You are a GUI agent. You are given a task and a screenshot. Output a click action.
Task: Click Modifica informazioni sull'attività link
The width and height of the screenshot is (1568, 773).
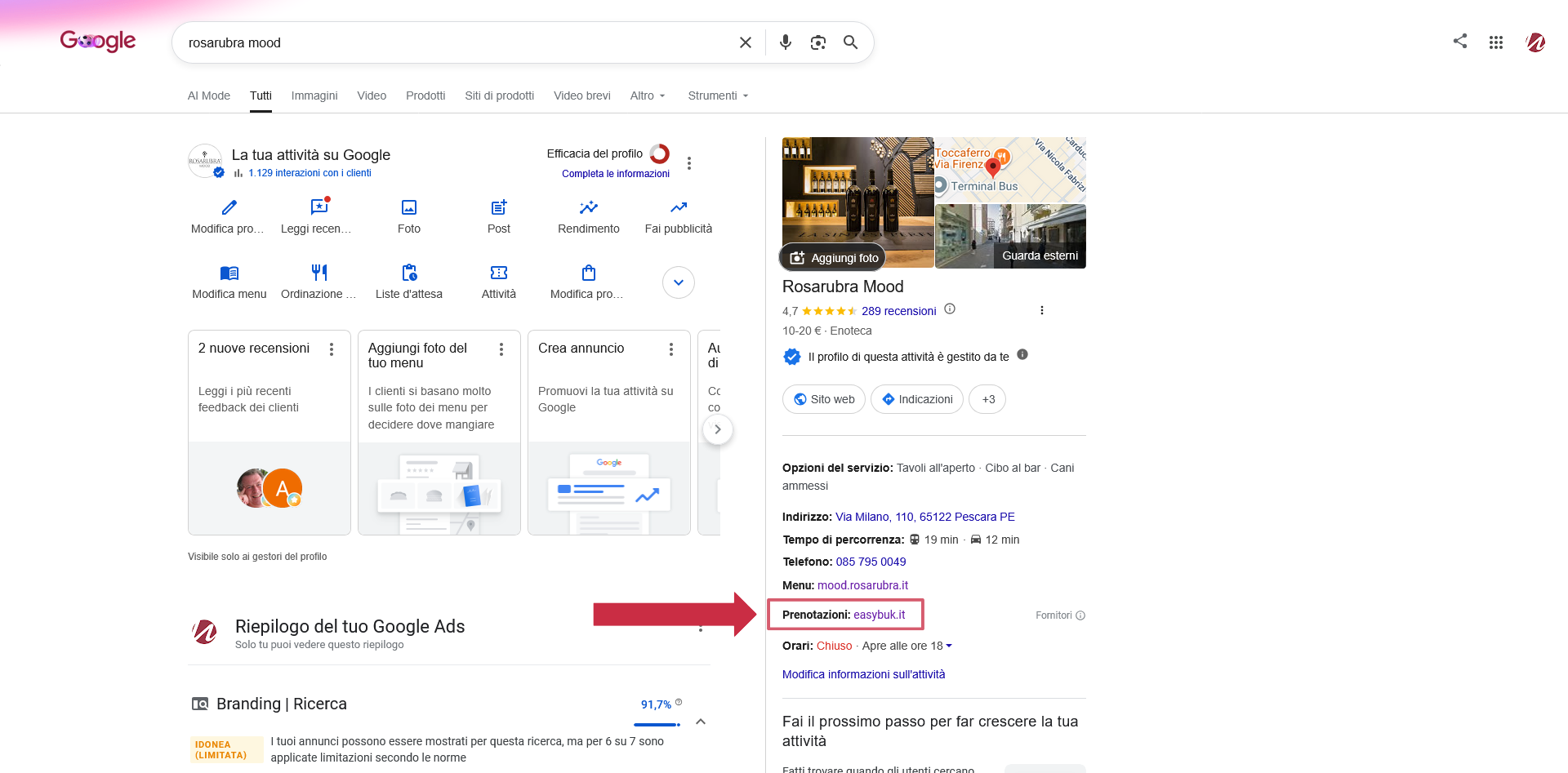(863, 674)
